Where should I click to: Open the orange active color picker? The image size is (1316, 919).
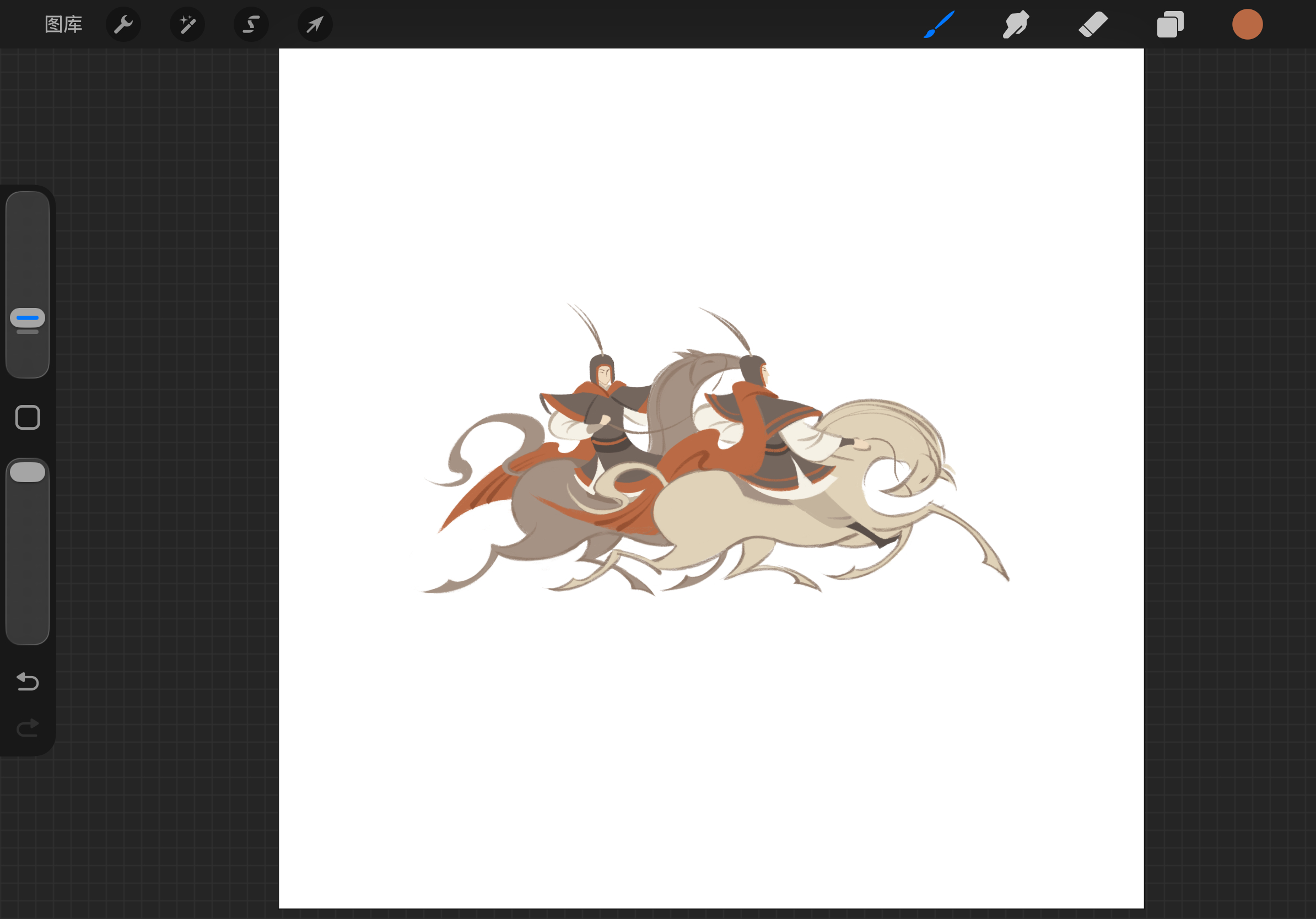pyautogui.click(x=1247, y=25)
